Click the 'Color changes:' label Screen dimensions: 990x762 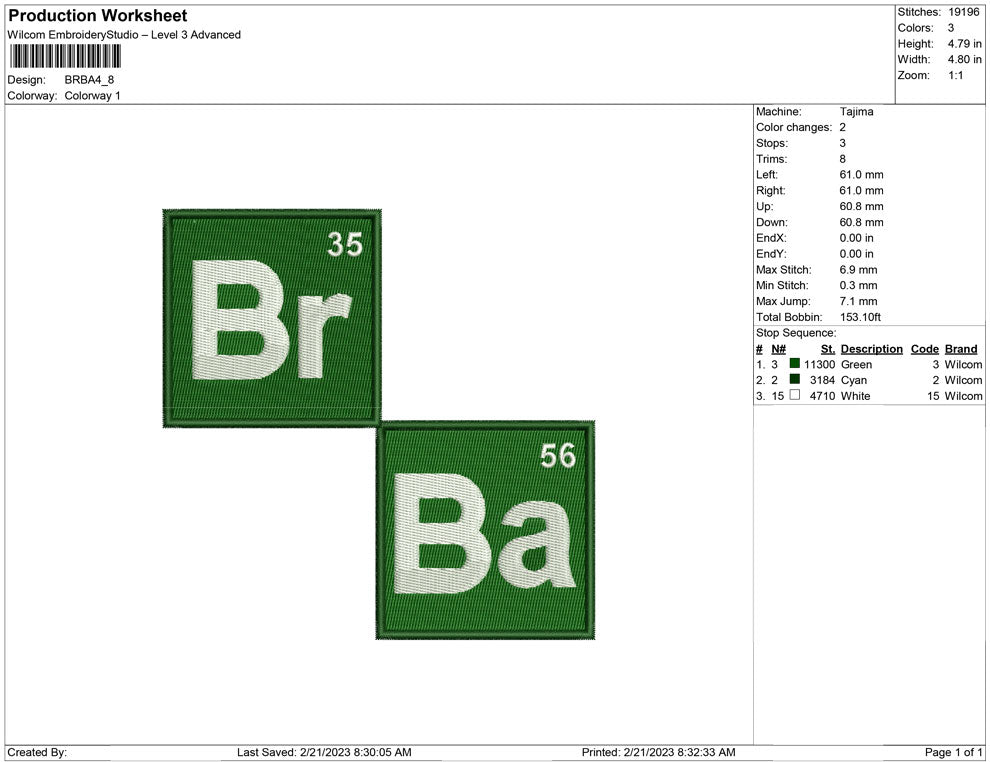point(794,127)
